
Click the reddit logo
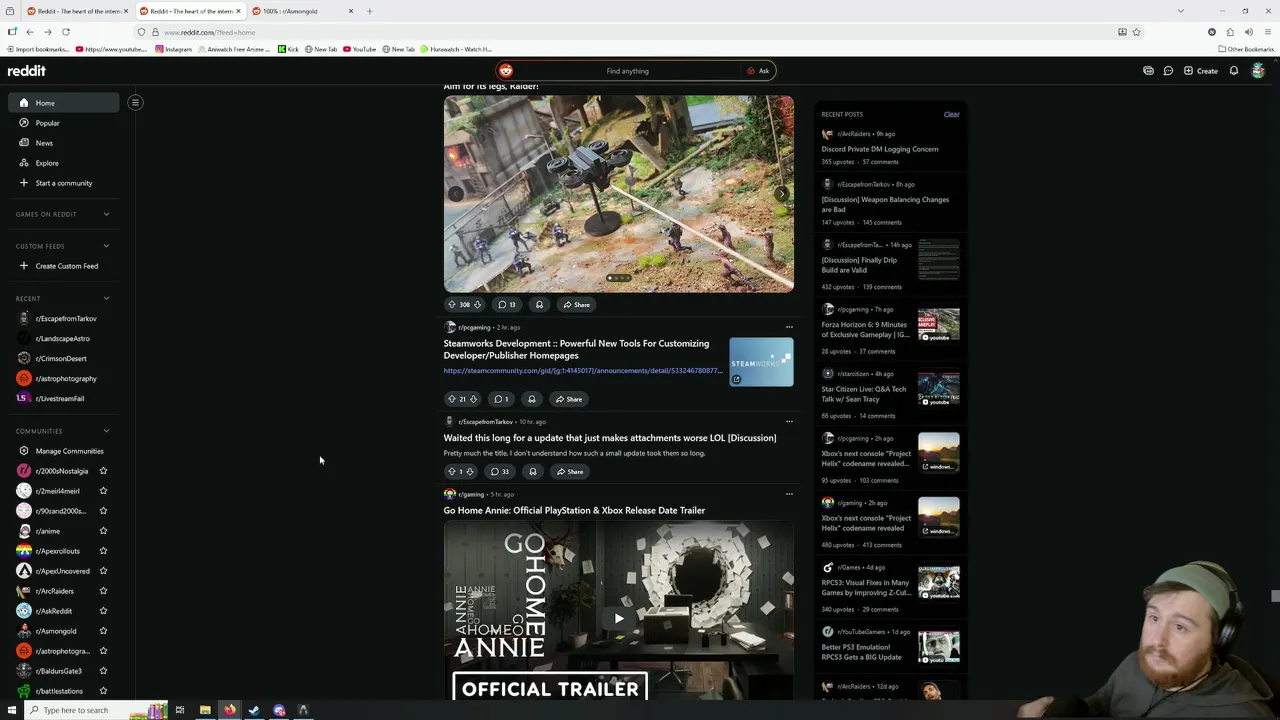point(27,71)
